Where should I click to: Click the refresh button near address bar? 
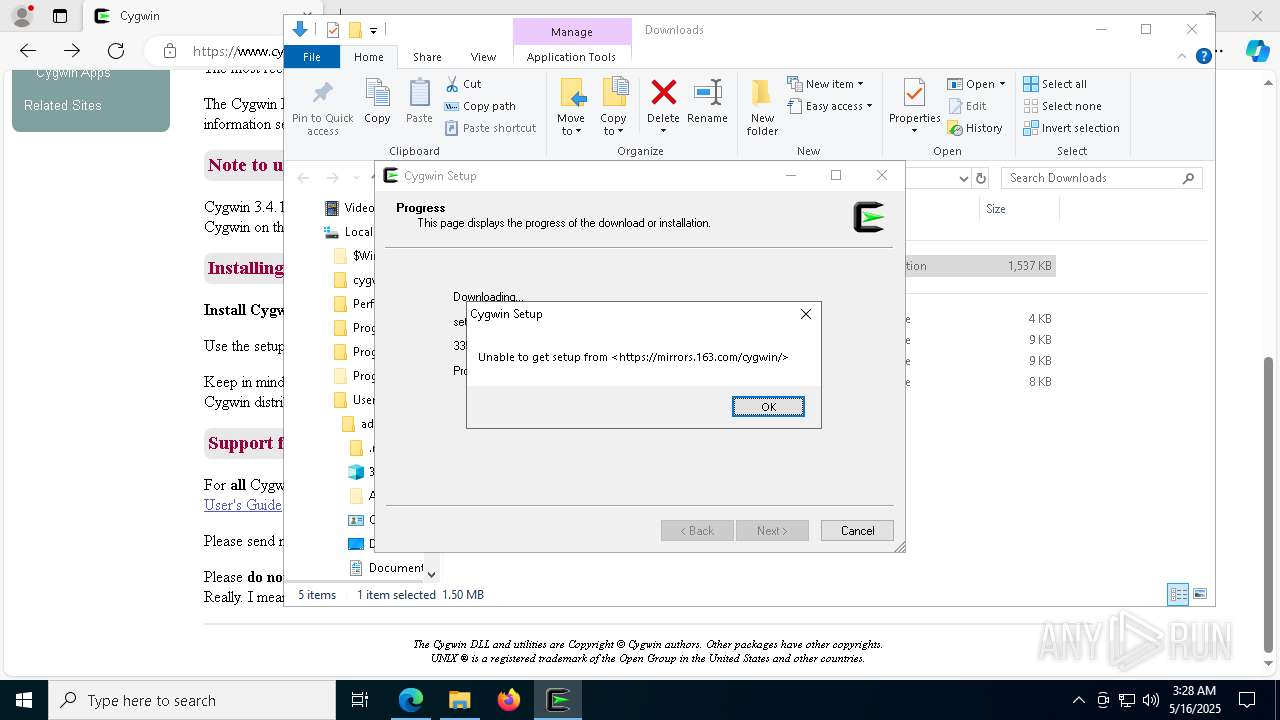[x=981, y=178]
